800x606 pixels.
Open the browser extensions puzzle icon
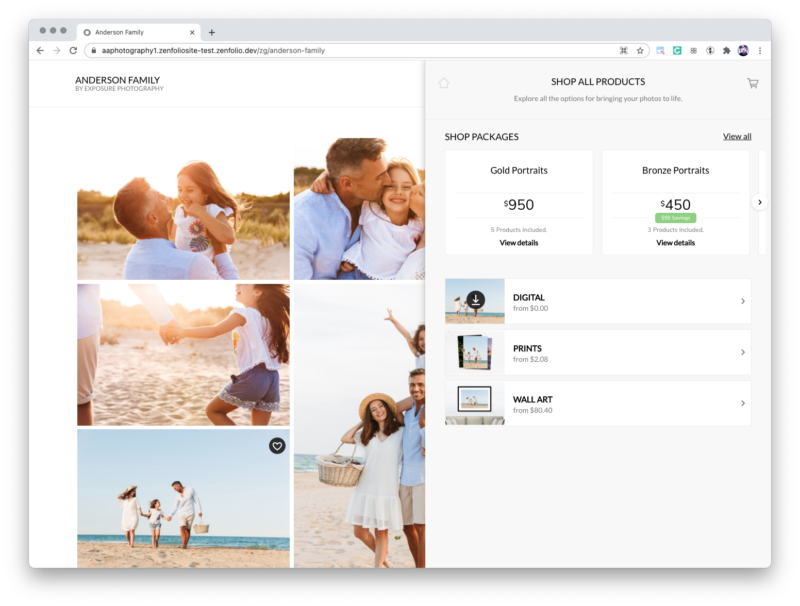click(x=726, y=50)
